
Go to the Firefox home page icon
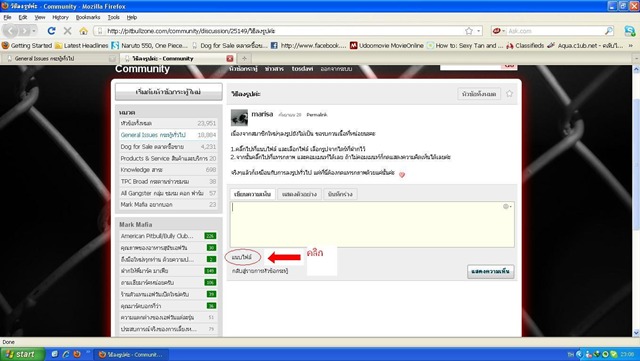pyautogui.click(x=84, y=31)
